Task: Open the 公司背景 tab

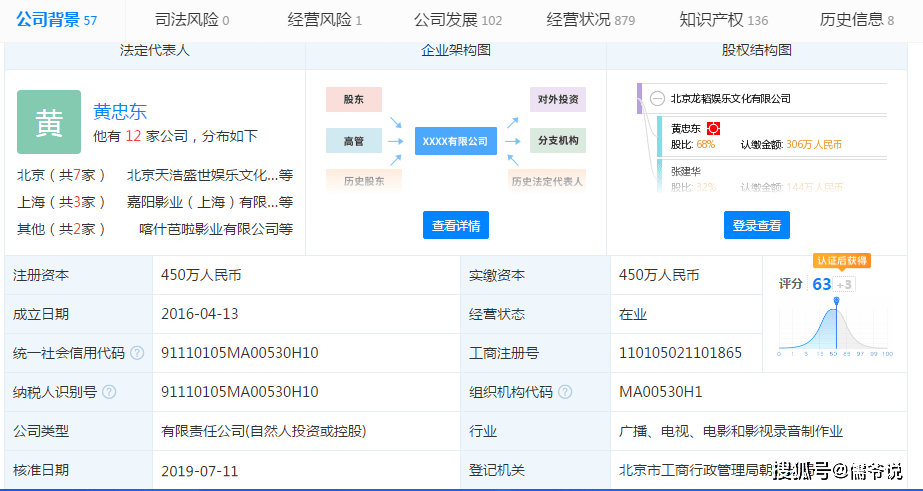Action: click(57, 20)
